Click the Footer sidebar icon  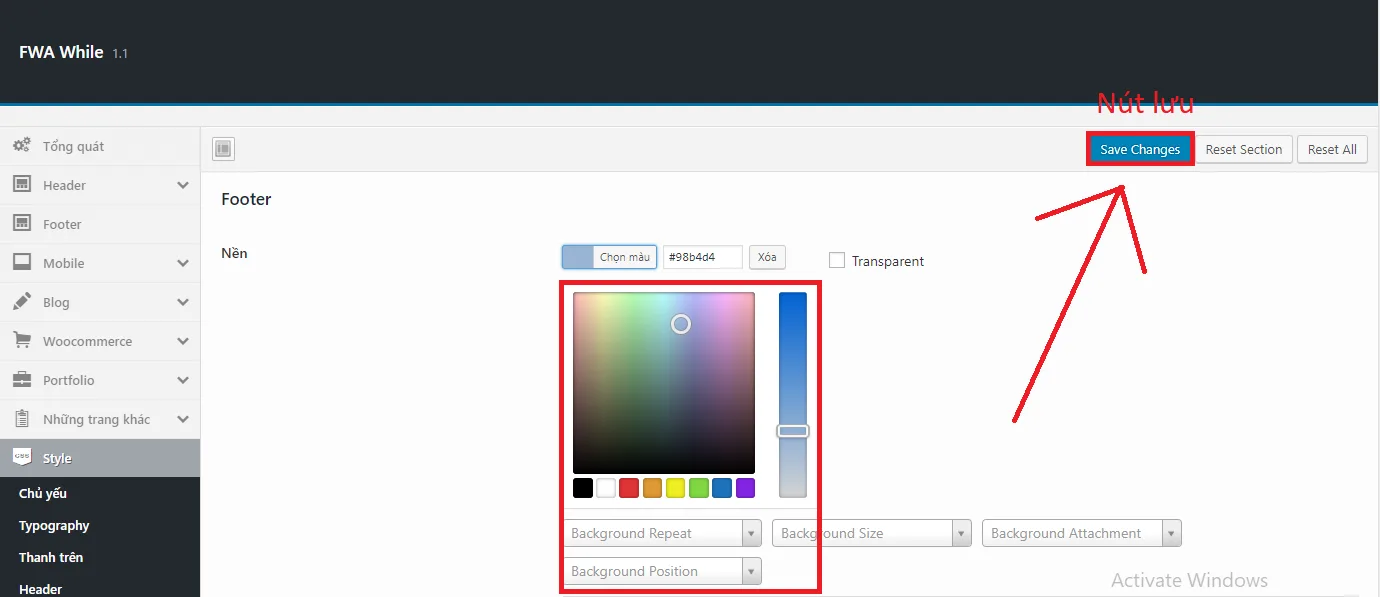click(21, 223)
